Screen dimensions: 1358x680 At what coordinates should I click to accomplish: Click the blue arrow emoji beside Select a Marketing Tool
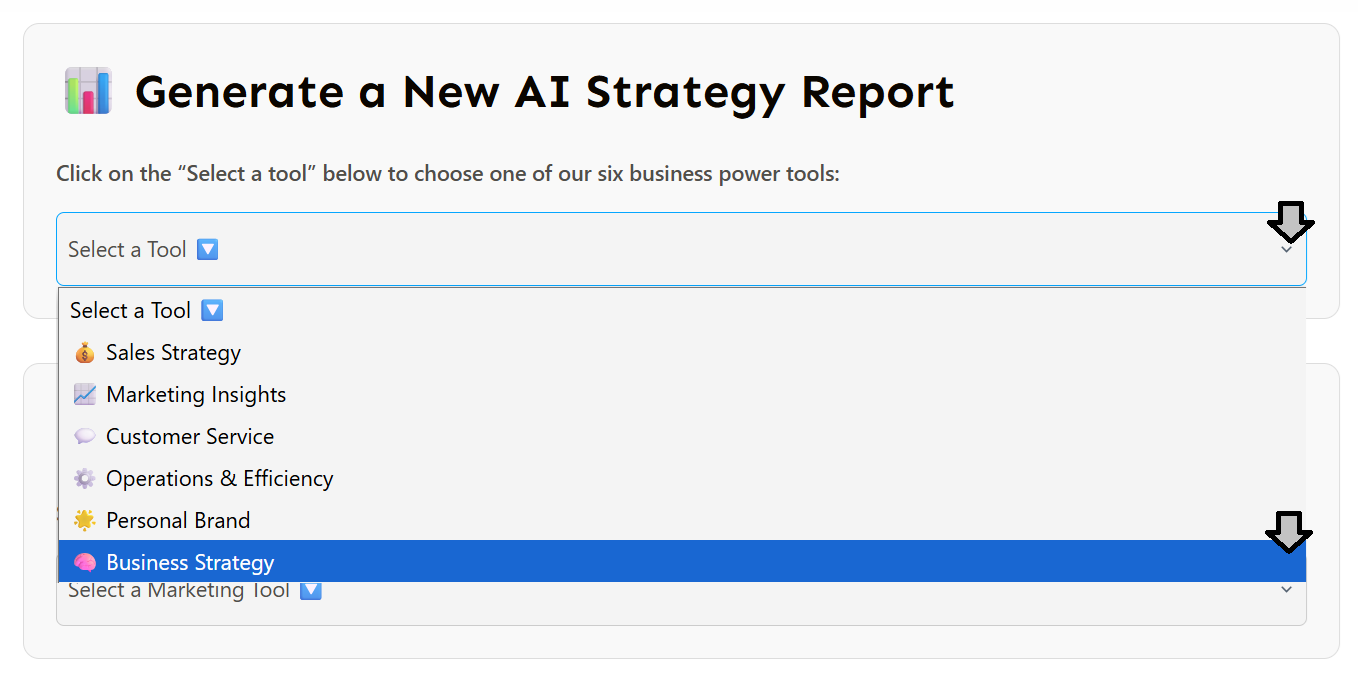point(311,590)
